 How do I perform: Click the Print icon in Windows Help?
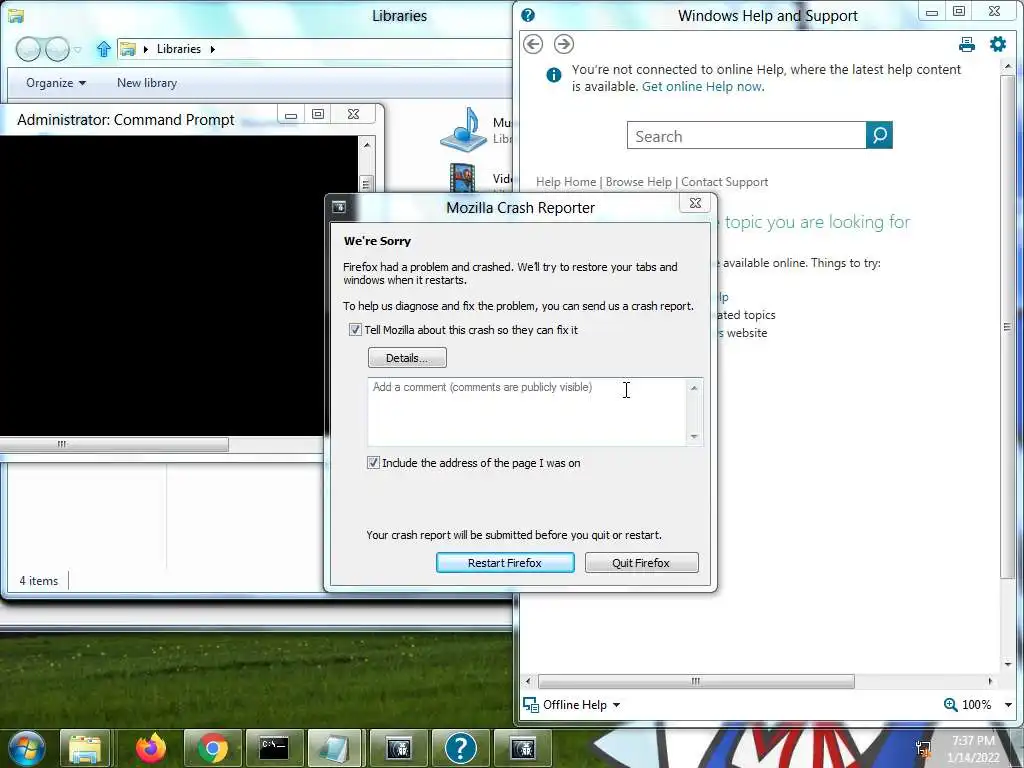click(x=967, y=44)
